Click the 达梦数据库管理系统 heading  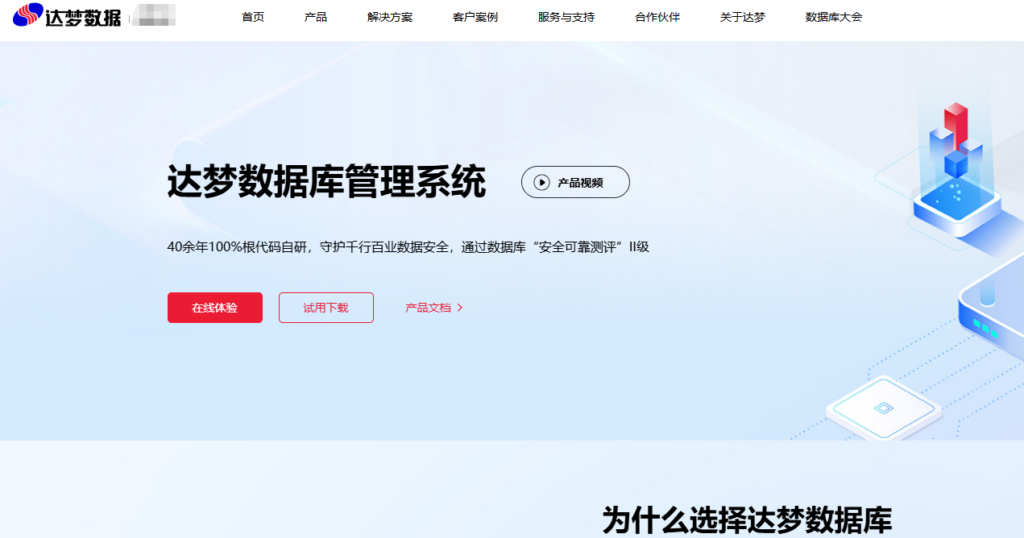pyautogui.click(x=327, y=182)
